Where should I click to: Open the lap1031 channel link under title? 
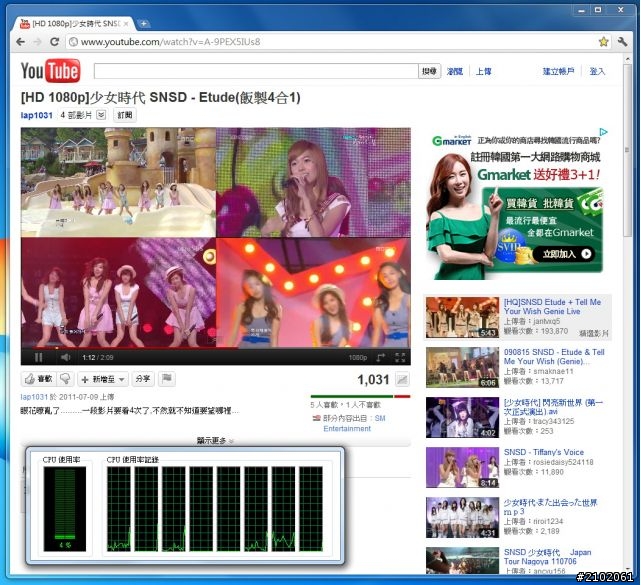click(x=36, y=115)
